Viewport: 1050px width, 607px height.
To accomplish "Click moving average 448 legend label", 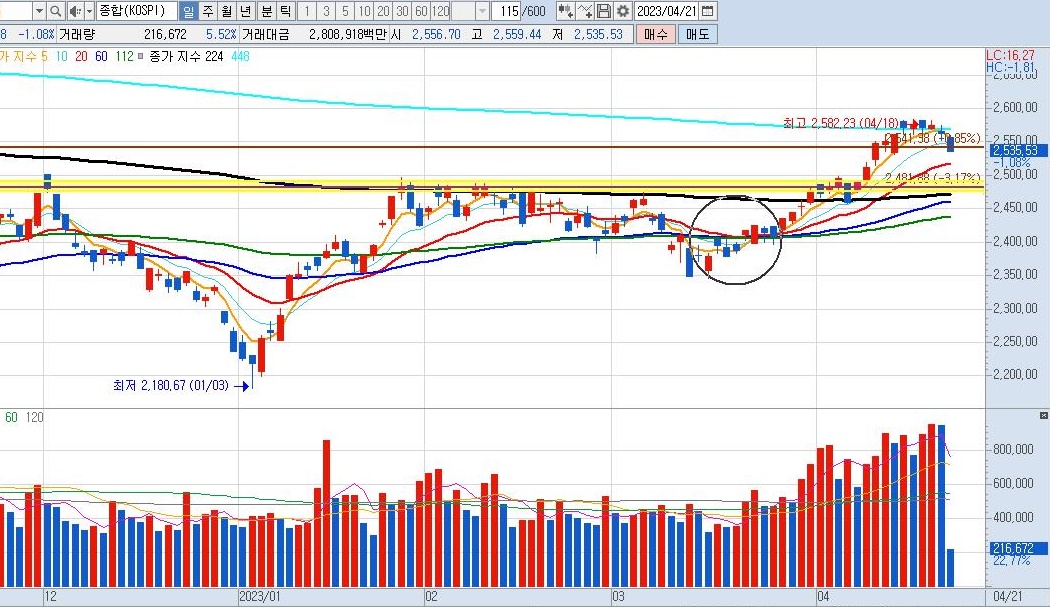I will tap(240, 57).
